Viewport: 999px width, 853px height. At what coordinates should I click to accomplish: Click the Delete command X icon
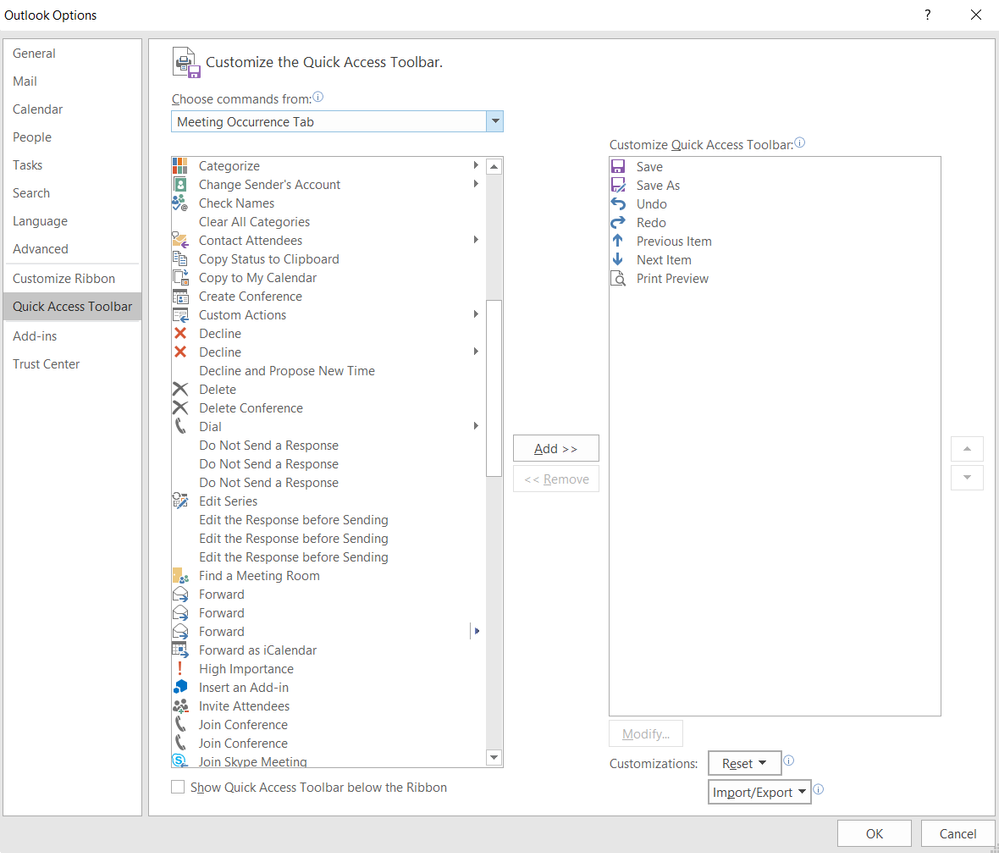(180, 389)
